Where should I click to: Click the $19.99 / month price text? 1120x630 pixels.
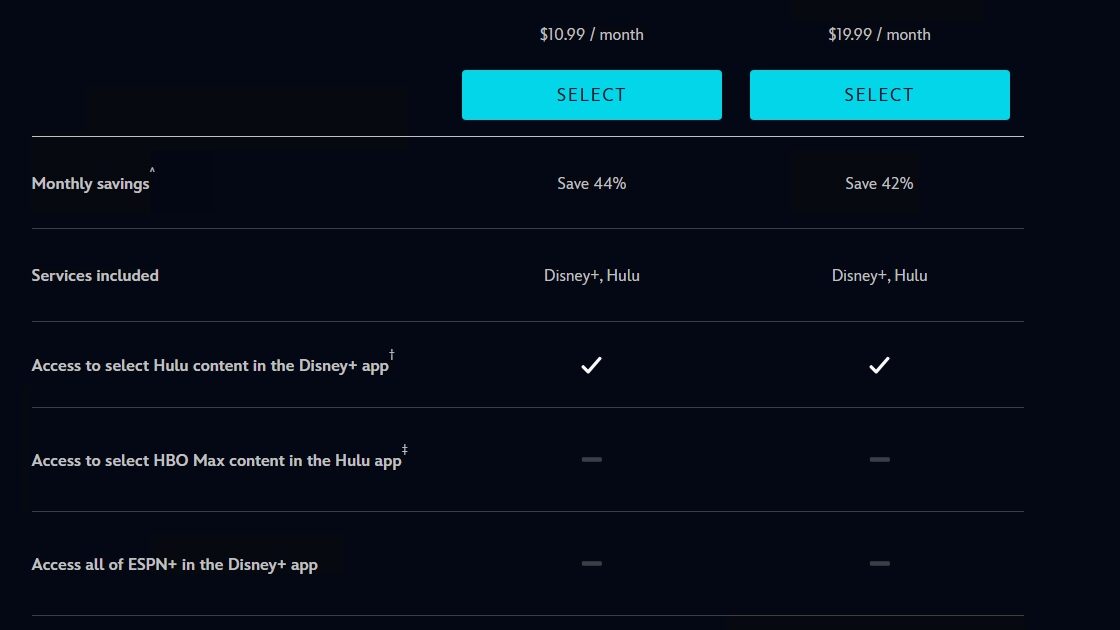(879, 34)
